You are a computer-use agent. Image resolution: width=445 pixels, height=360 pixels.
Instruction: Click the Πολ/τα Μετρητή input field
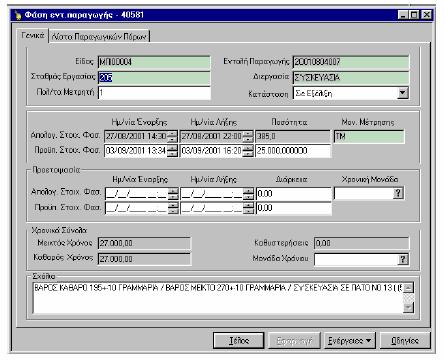154,93
